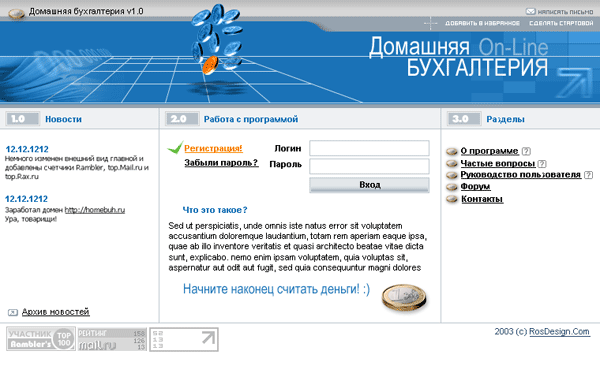Screen dimensions: 600x377
Task: Click the '1.0' section number badge
Action: coord(23,119)
